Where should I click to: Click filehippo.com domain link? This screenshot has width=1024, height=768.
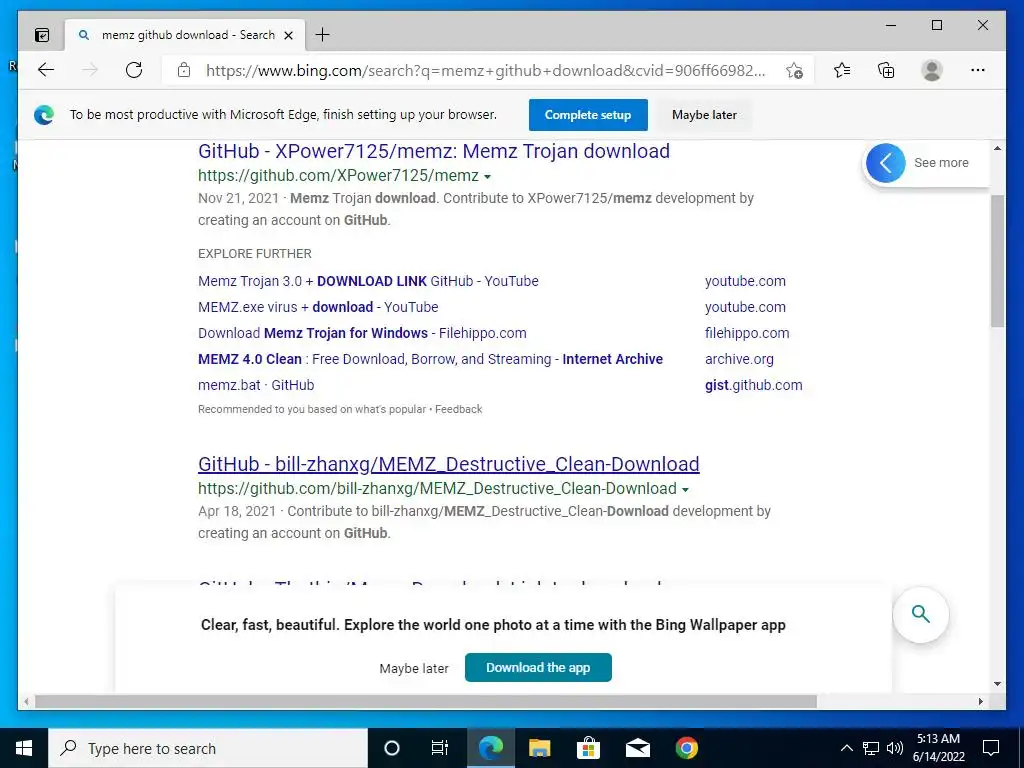[x=747, y=333]
